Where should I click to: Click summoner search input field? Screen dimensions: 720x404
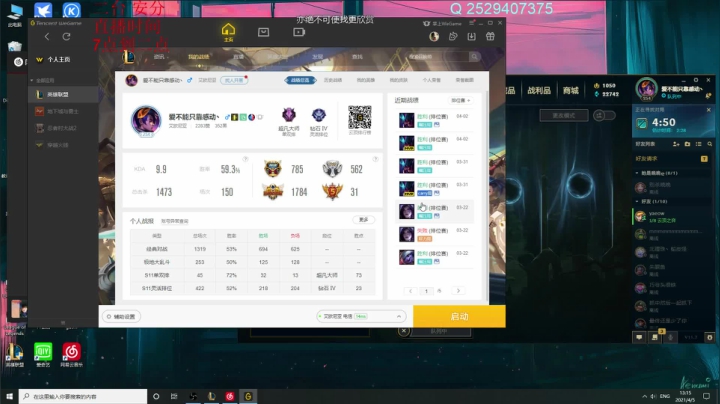point(438,56)
